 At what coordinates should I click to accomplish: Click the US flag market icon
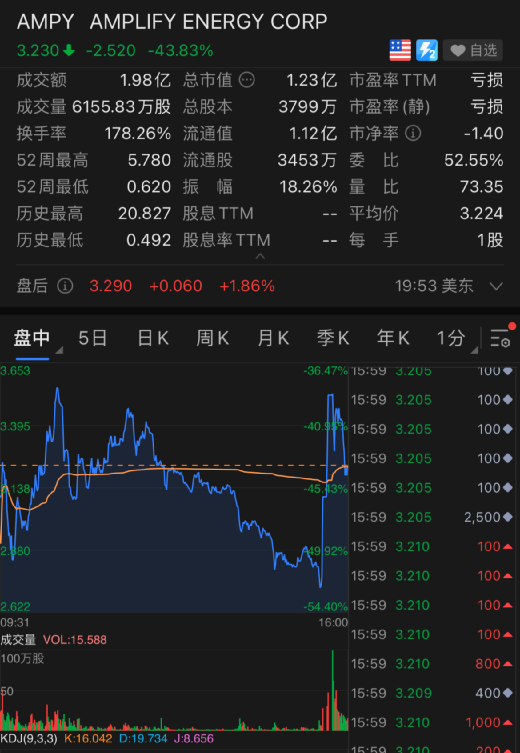[400, 50]
